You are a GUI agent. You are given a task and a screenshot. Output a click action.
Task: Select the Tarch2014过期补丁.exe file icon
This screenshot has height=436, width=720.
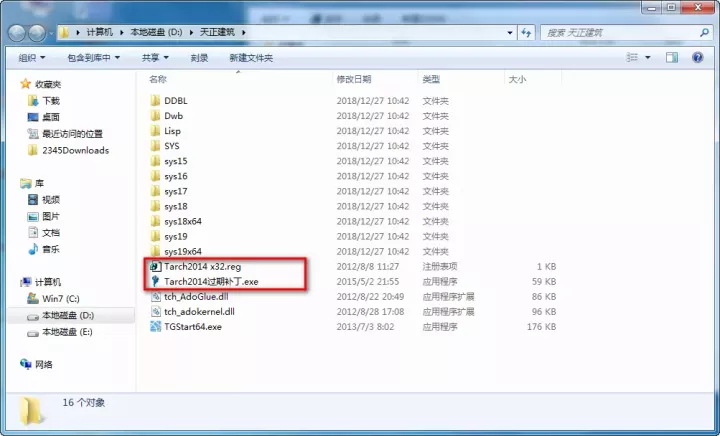pos(155,282)
